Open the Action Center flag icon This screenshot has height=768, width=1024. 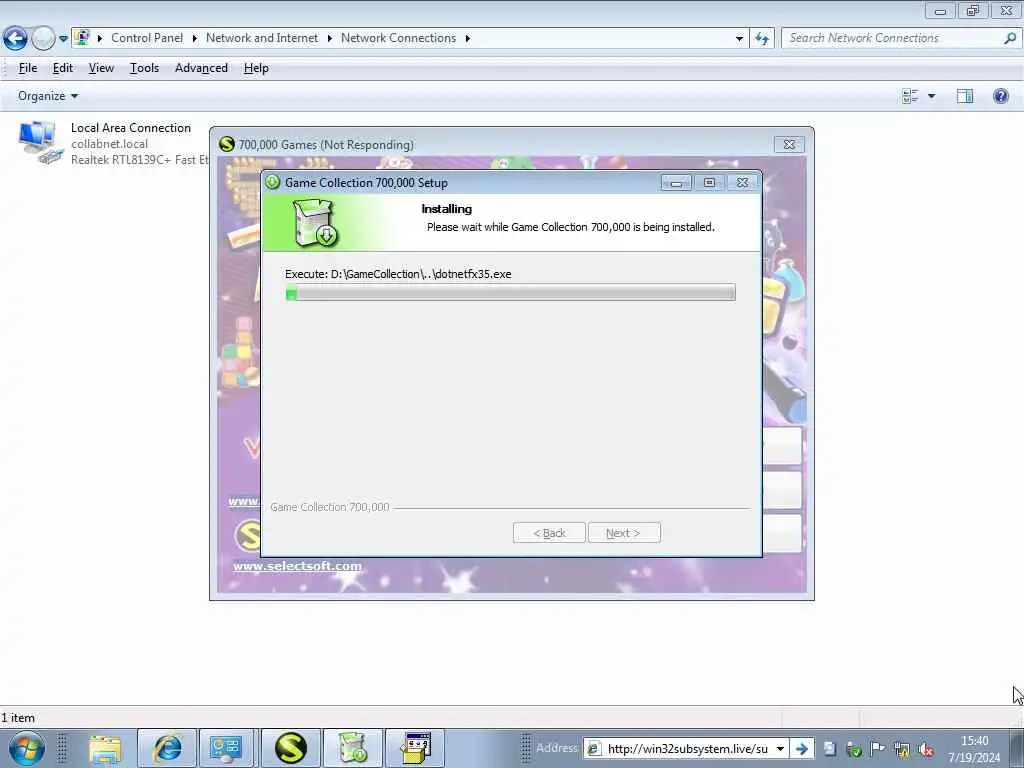[878, 749]
